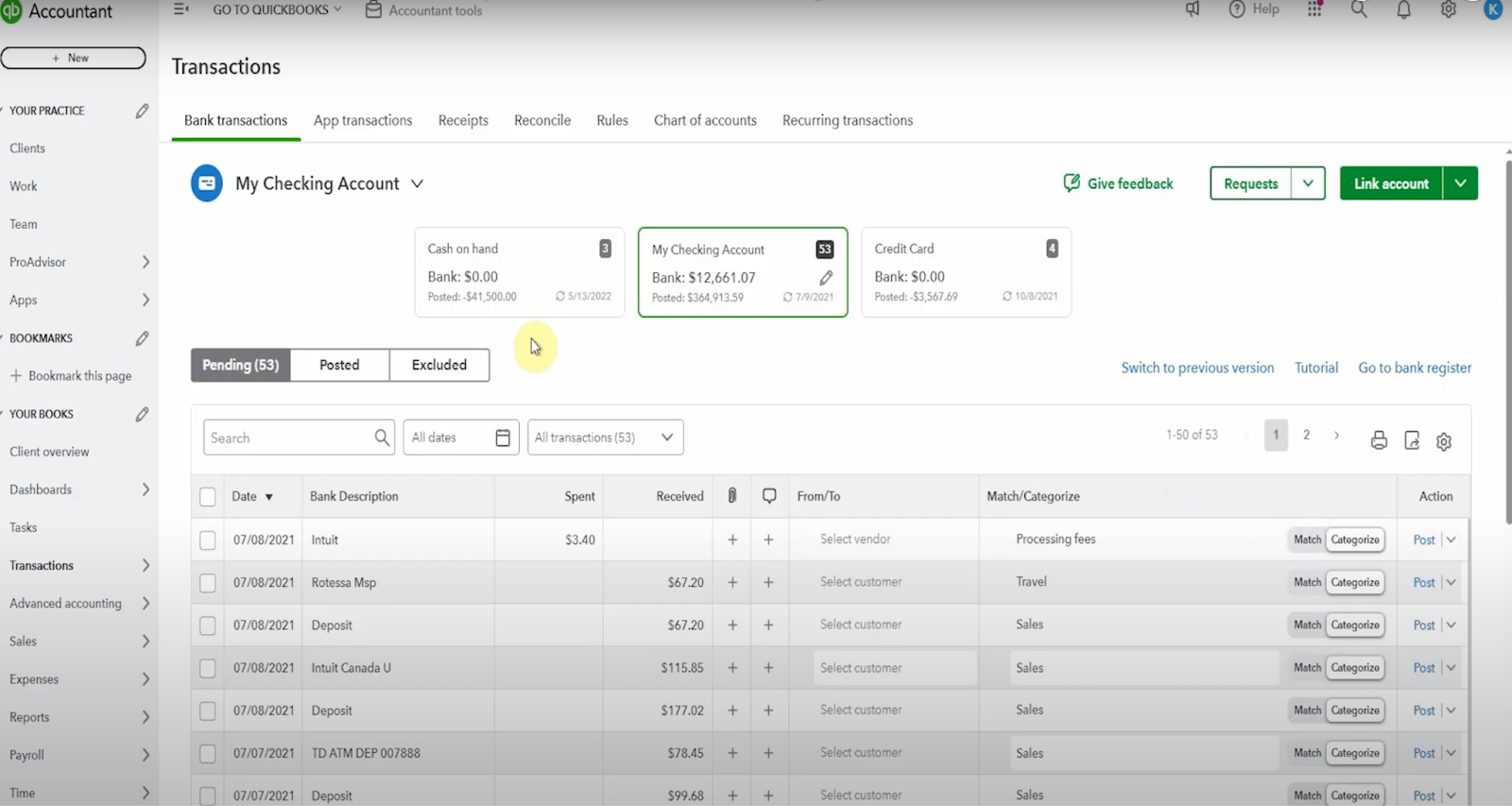Screen dimensions: 1512x806
Task: Open the apps grid icon
Action: (x=1314, y=9)
